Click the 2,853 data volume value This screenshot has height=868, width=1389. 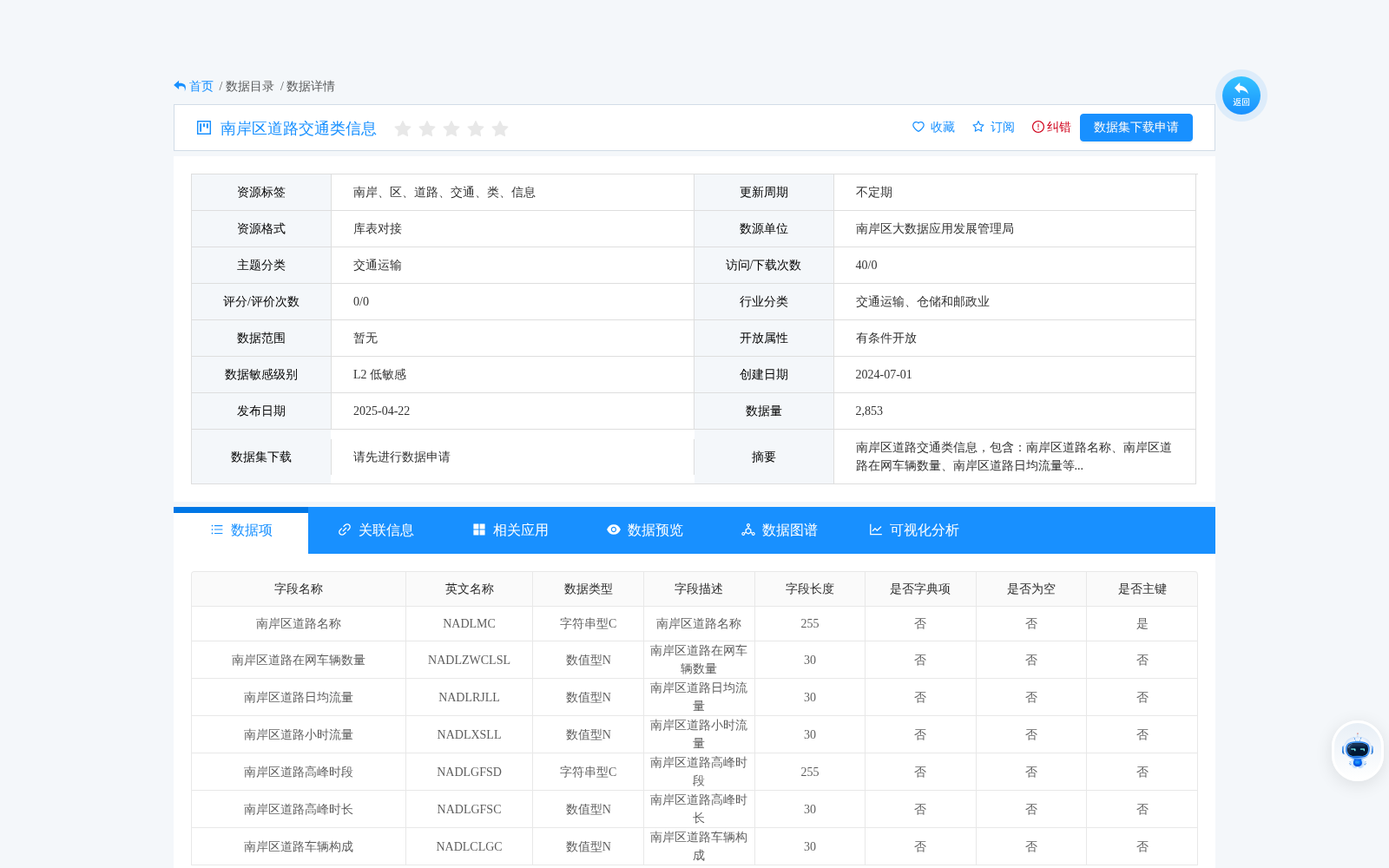pos(869,411)
